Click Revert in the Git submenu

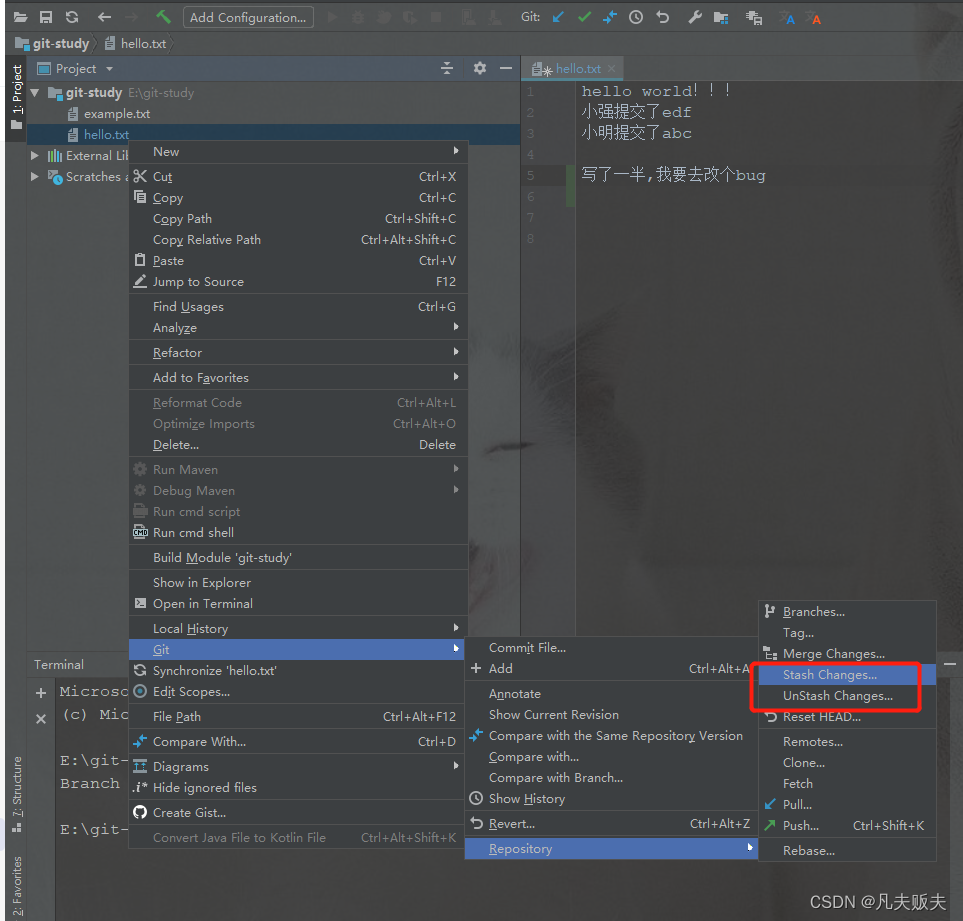pos(611,823)
